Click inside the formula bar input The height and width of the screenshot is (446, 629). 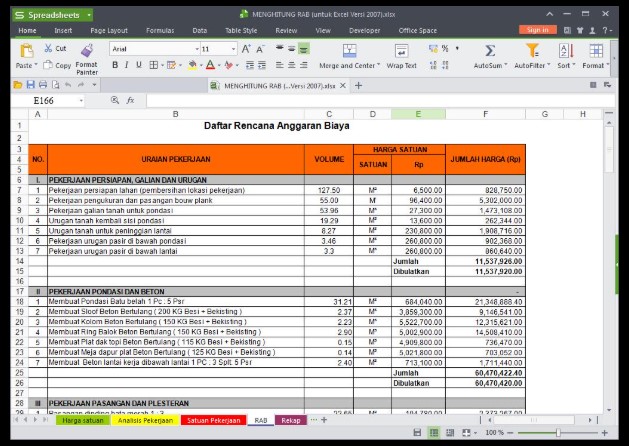[380, 101]
